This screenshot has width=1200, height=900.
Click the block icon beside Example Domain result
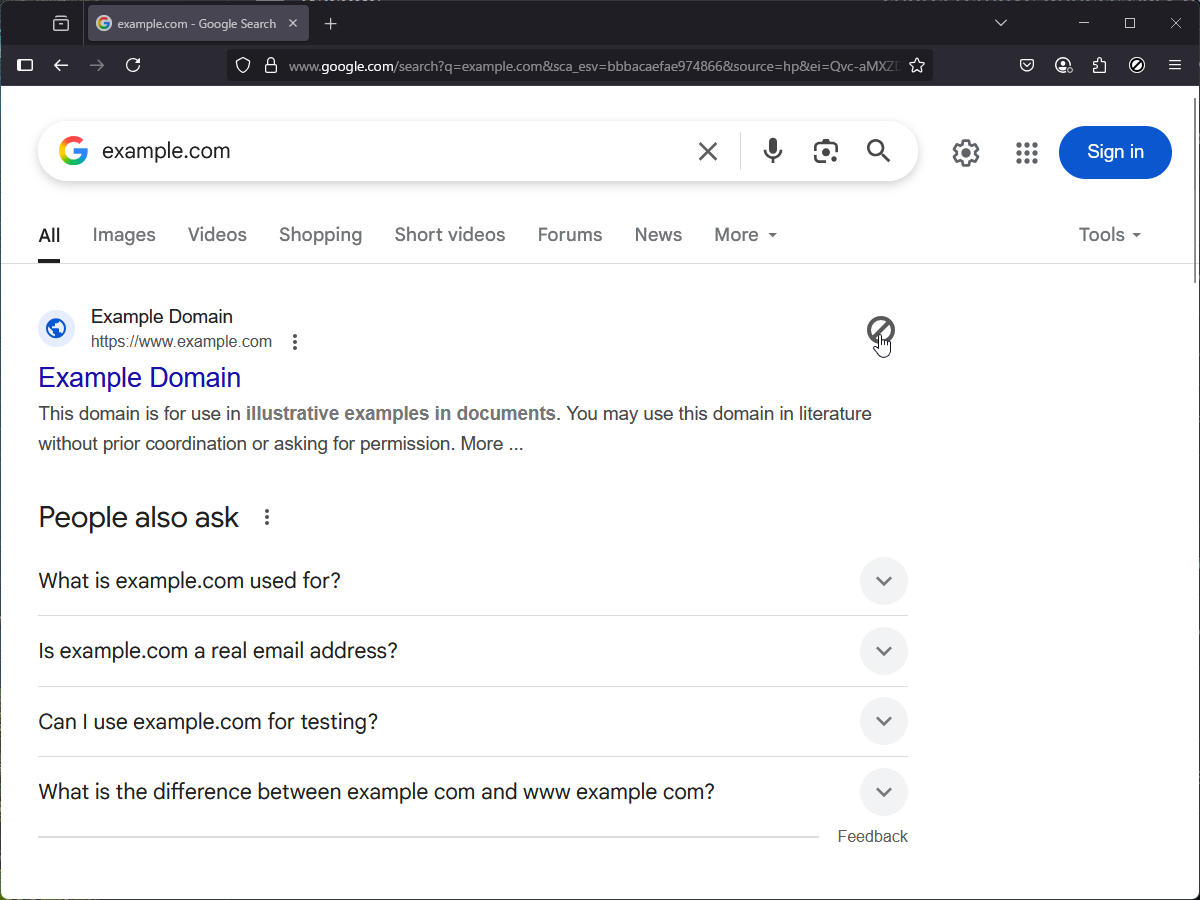tap(880, 329)
